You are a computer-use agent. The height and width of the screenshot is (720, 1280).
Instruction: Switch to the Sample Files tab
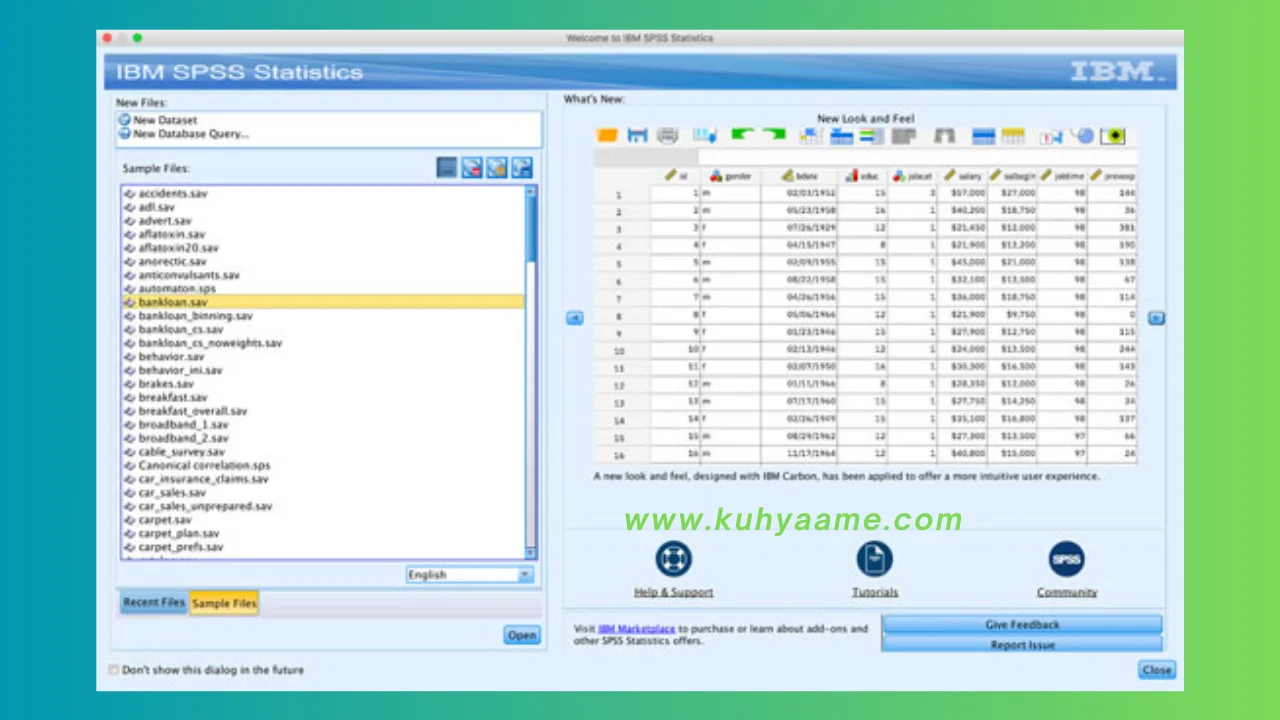tap(224, 603)
